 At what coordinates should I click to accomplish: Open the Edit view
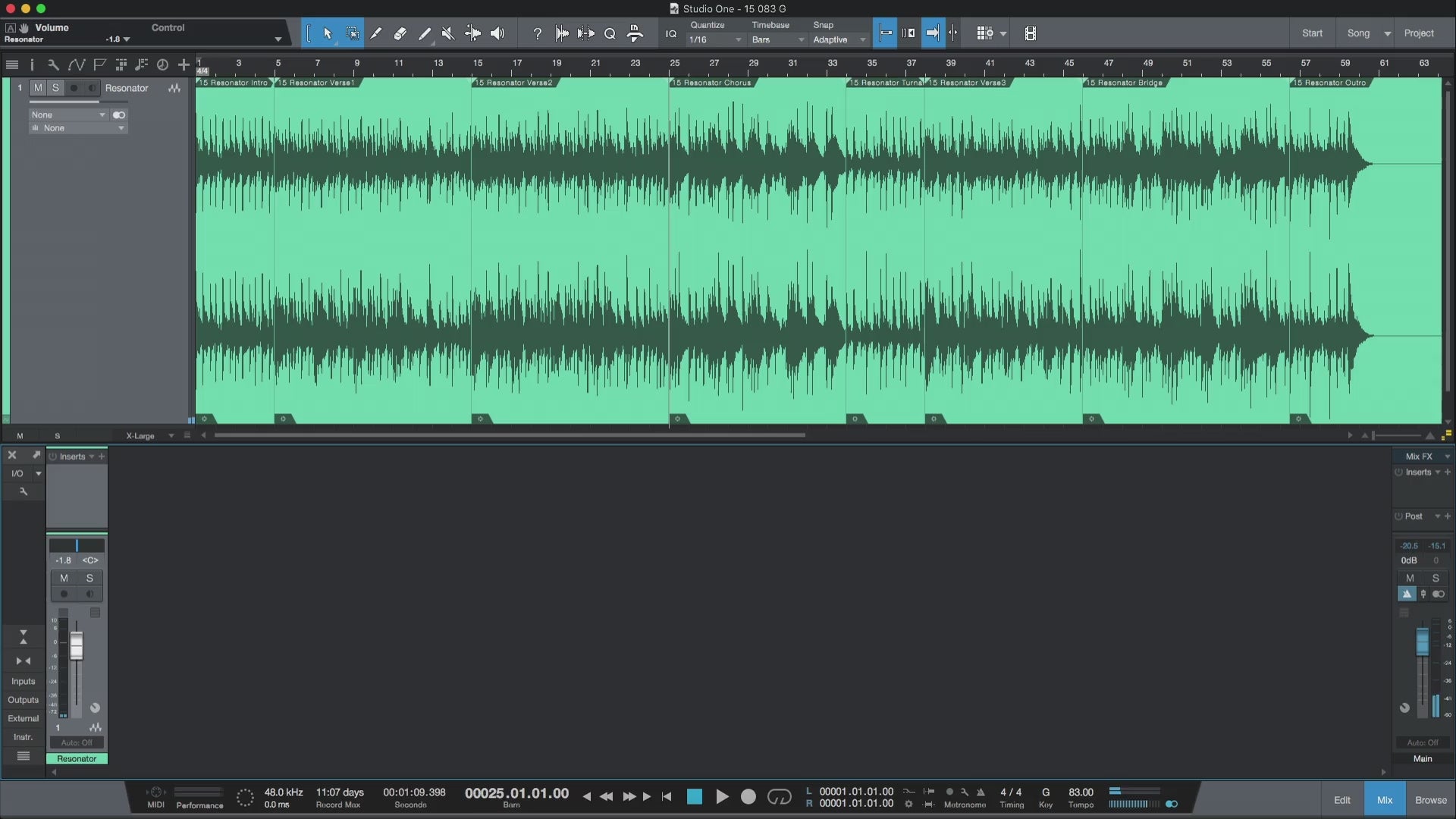1341,800
